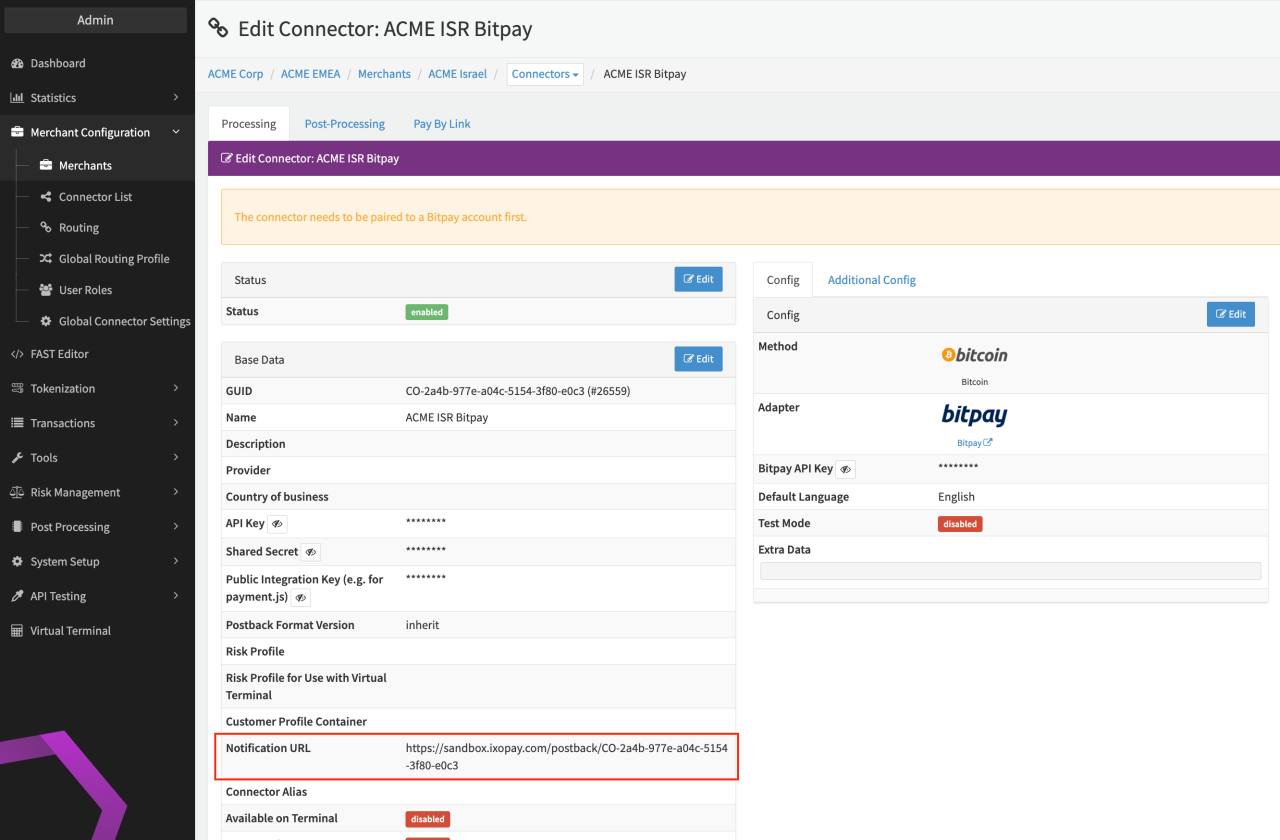Expand the Risk Management menu
Viewport: 1280px width, 840px height.
96,492
